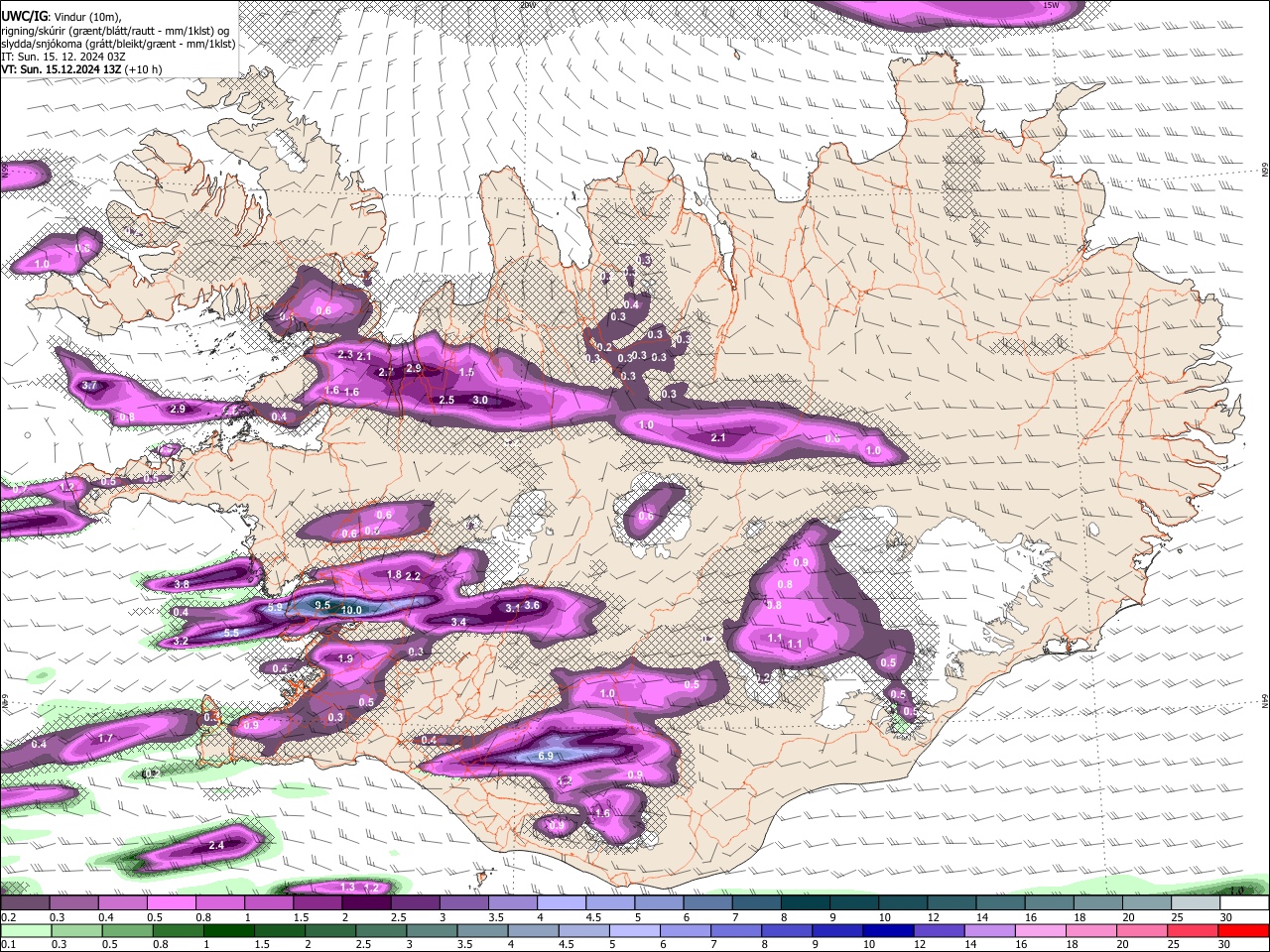Click the '6.9' precipitation value on the map
Screen dimensions: 1270x952
[545, 756]
